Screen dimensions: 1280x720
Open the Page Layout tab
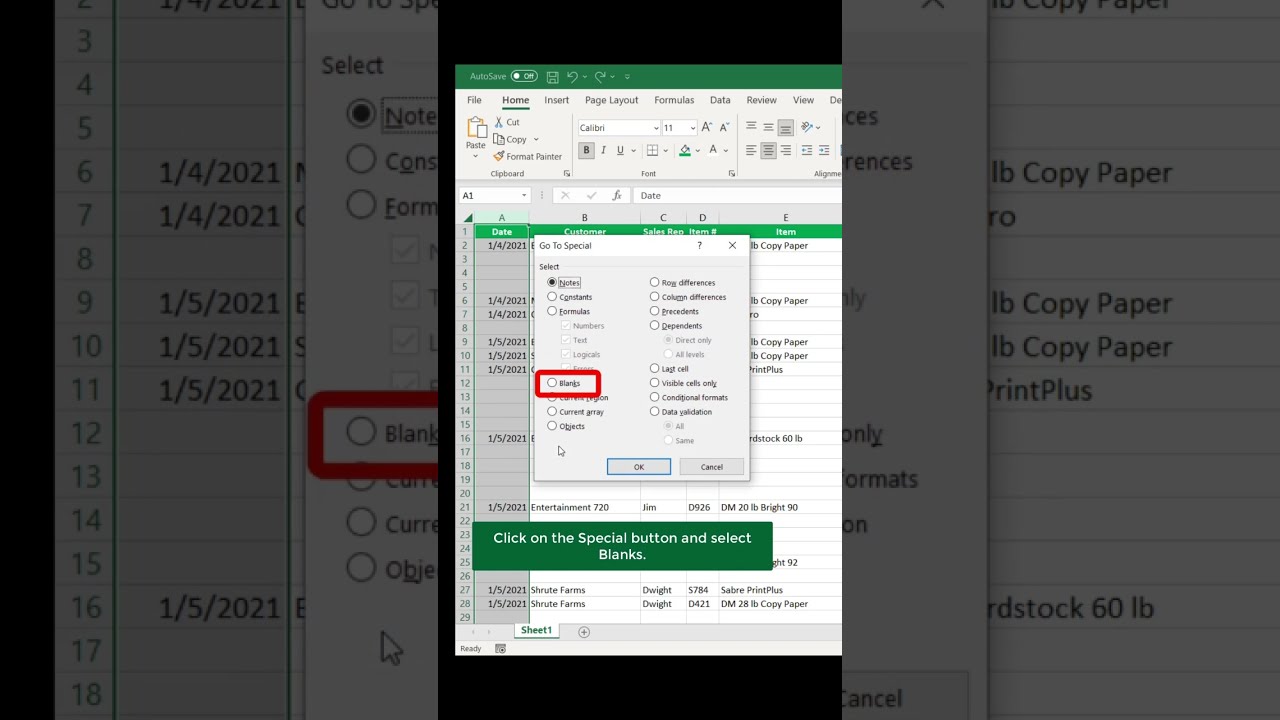point(611,100)
